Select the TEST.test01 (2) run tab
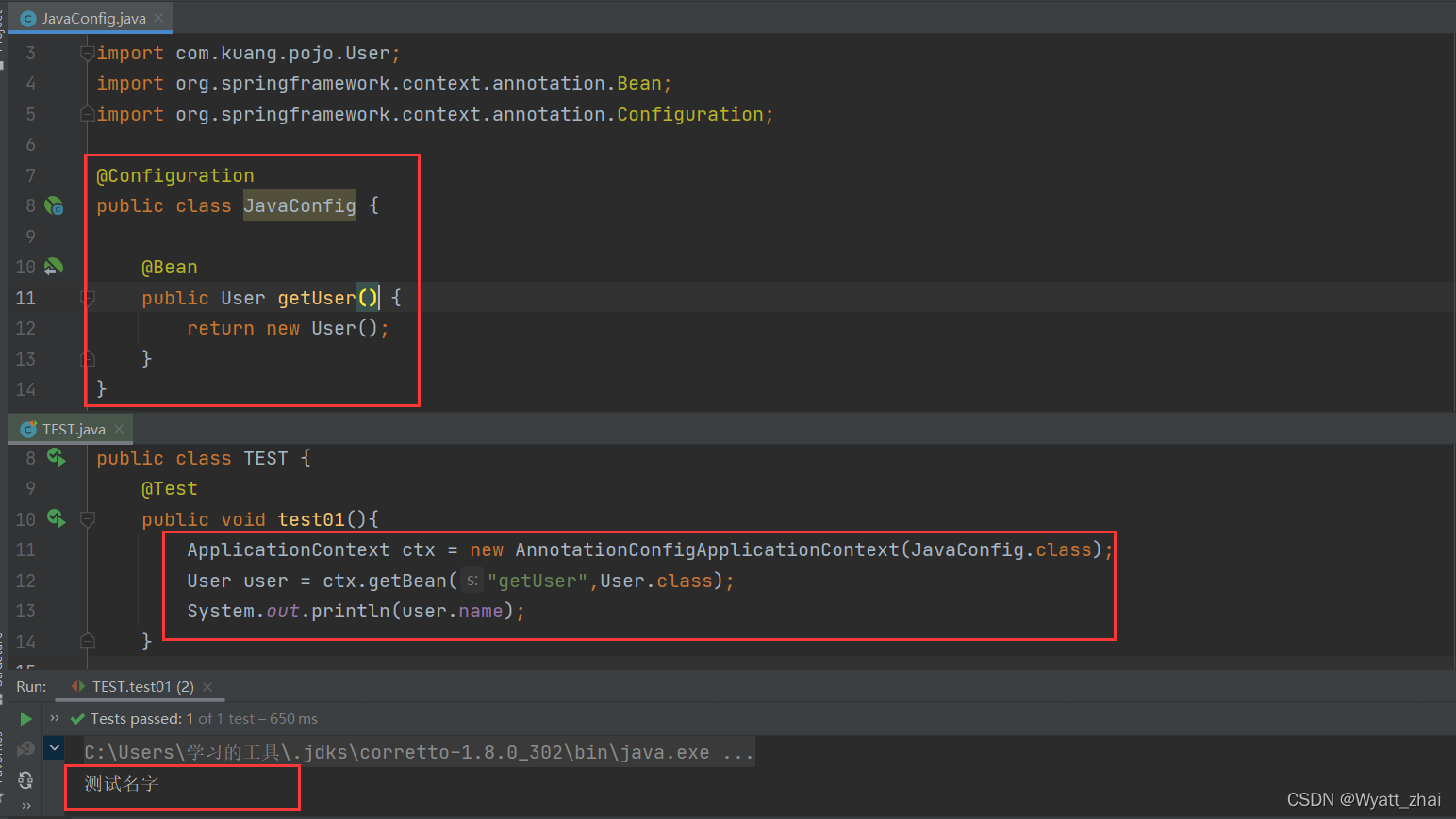 (x=141, y=686)
